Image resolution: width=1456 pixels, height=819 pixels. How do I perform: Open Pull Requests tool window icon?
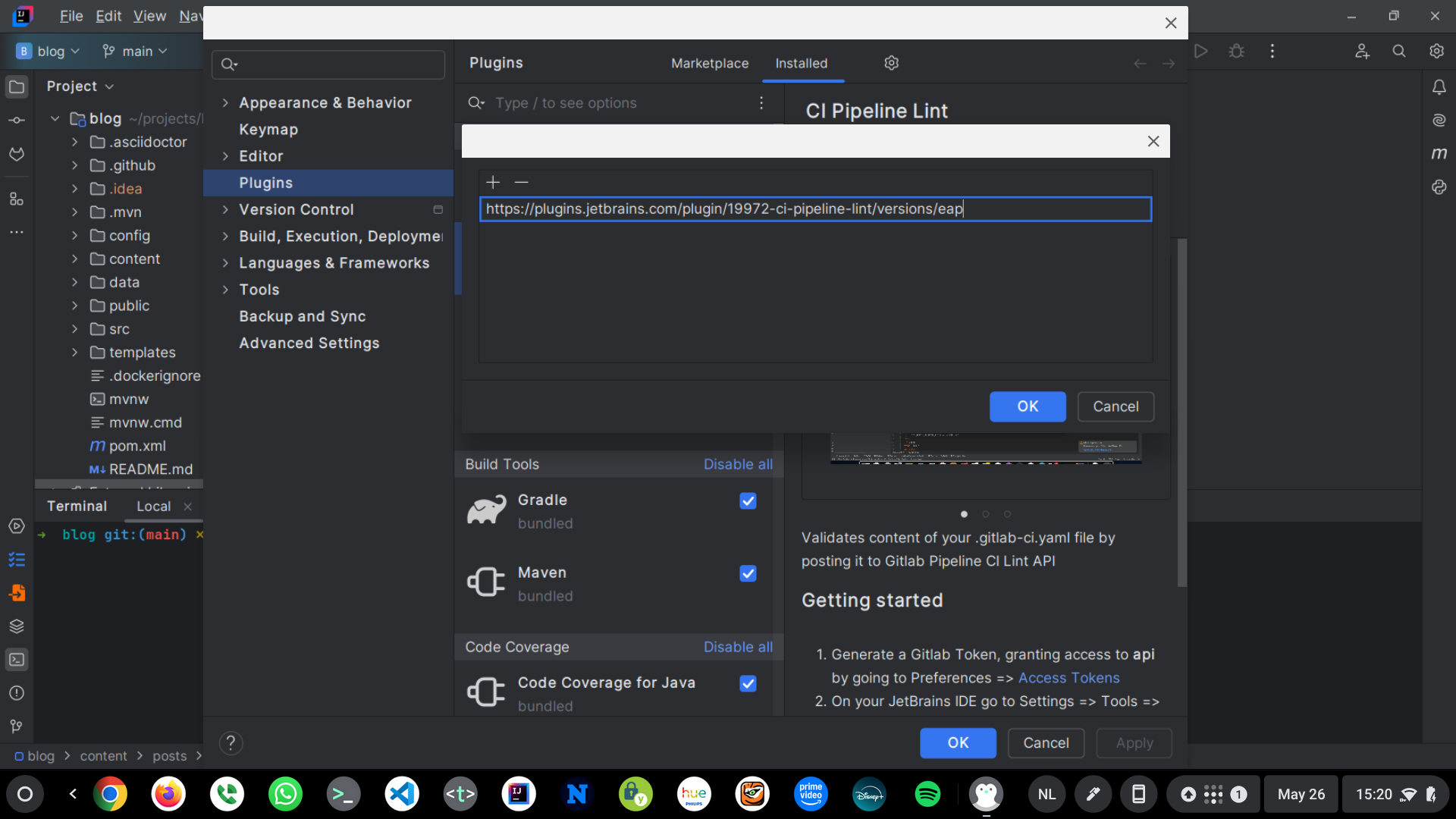click(x=17, y=154)
